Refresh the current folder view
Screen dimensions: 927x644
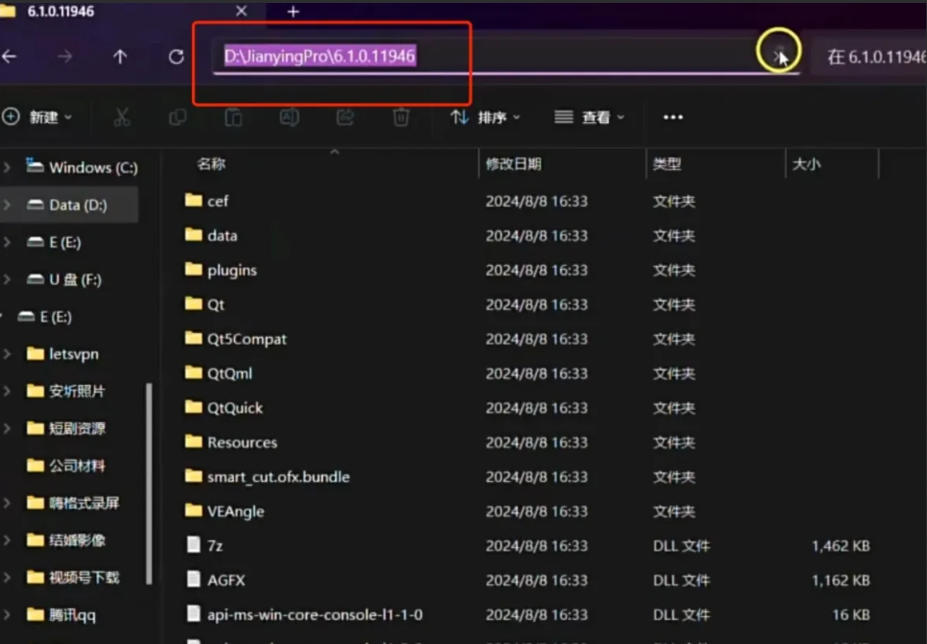point(176,57)
